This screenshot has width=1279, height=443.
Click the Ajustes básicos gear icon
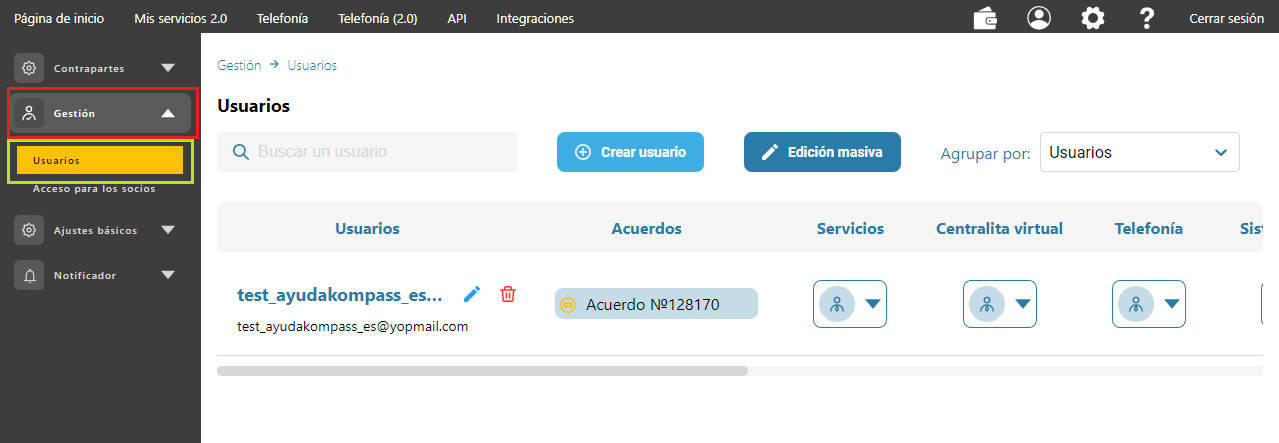click(x=29, y=230)
